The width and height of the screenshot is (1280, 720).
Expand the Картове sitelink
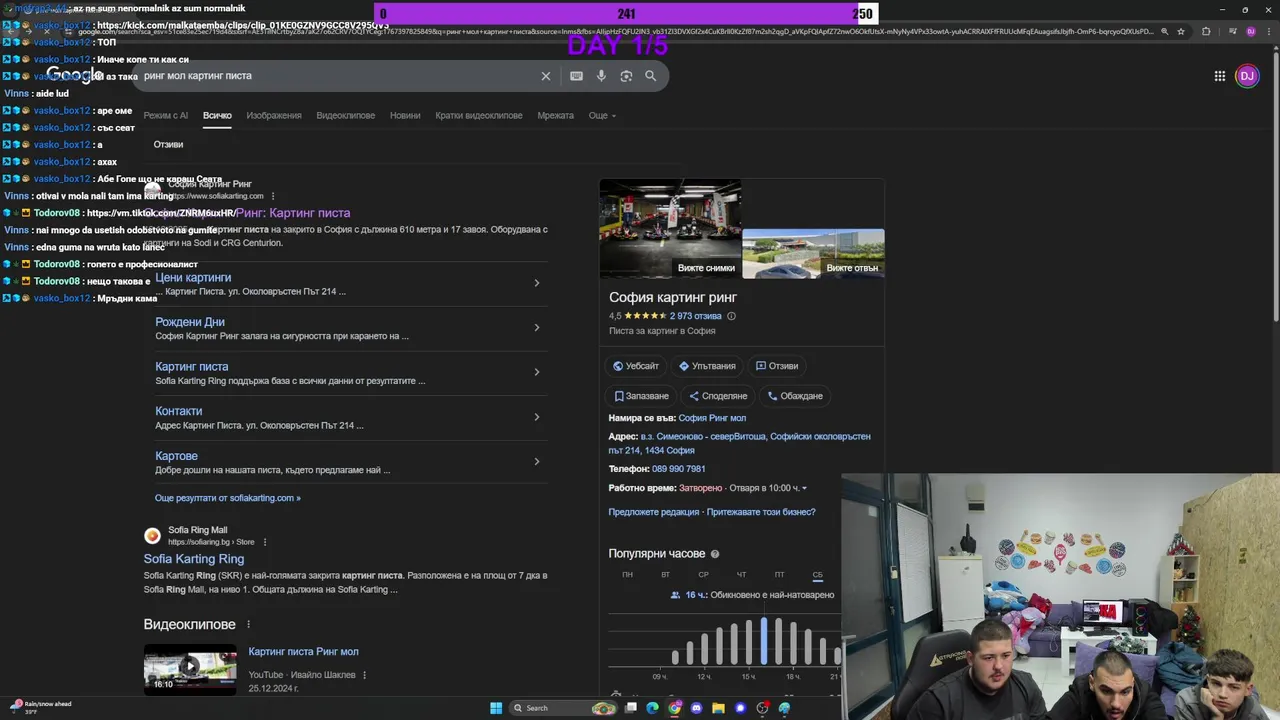coord(537,461)
